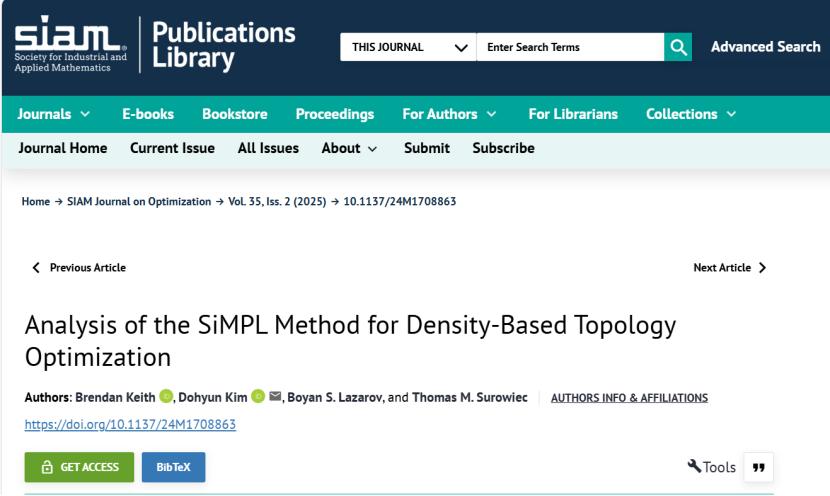Go to the Next Article
Viewport: 830px width, 496px height.
730,268
